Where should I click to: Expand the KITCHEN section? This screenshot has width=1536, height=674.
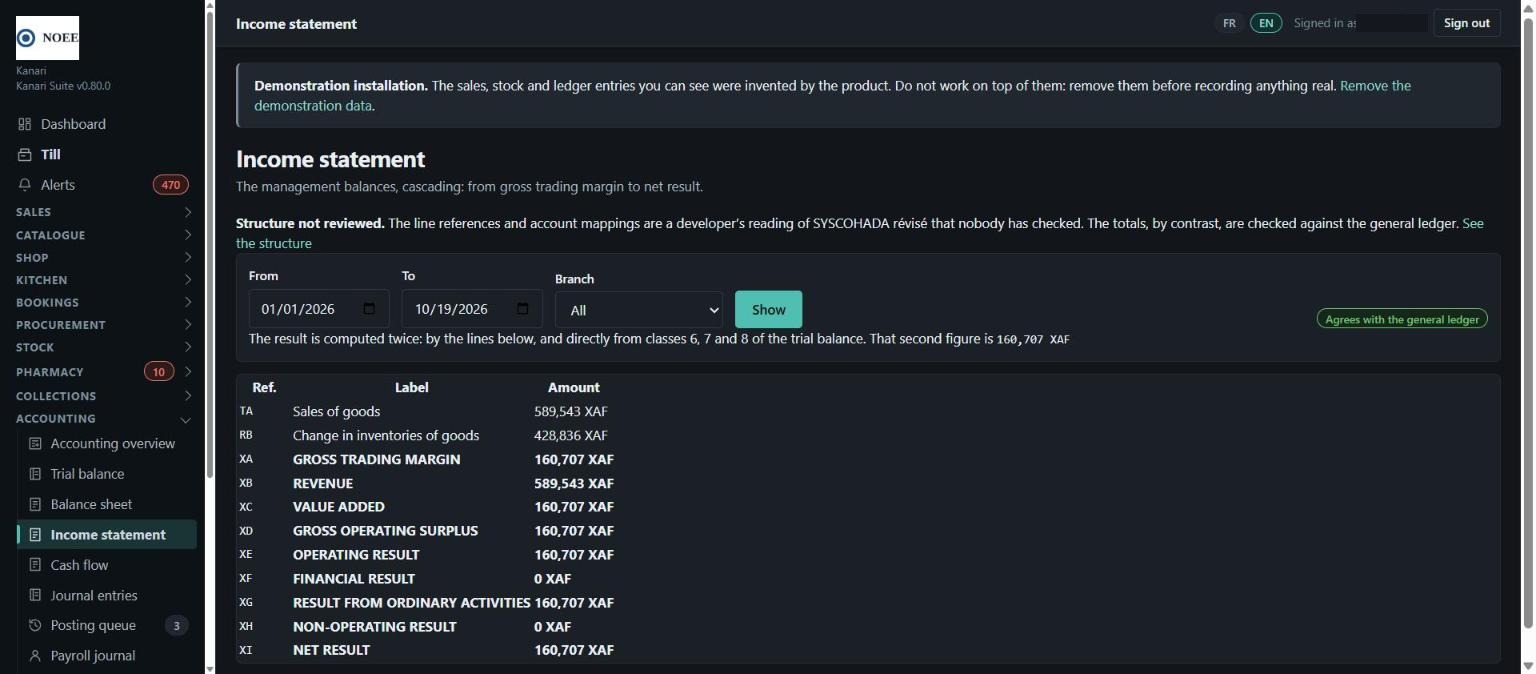104,280
